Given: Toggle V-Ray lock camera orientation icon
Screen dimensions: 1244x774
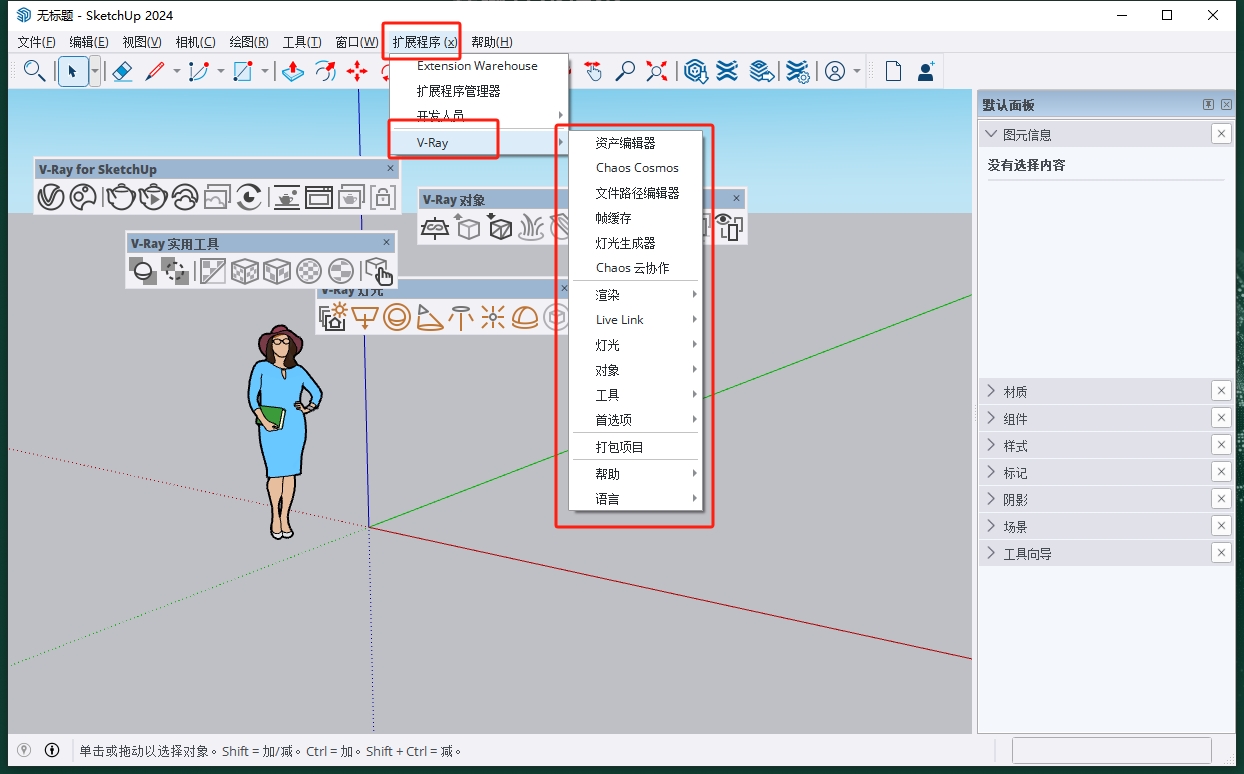Looking at the screenshot, I should pos(383,198).
